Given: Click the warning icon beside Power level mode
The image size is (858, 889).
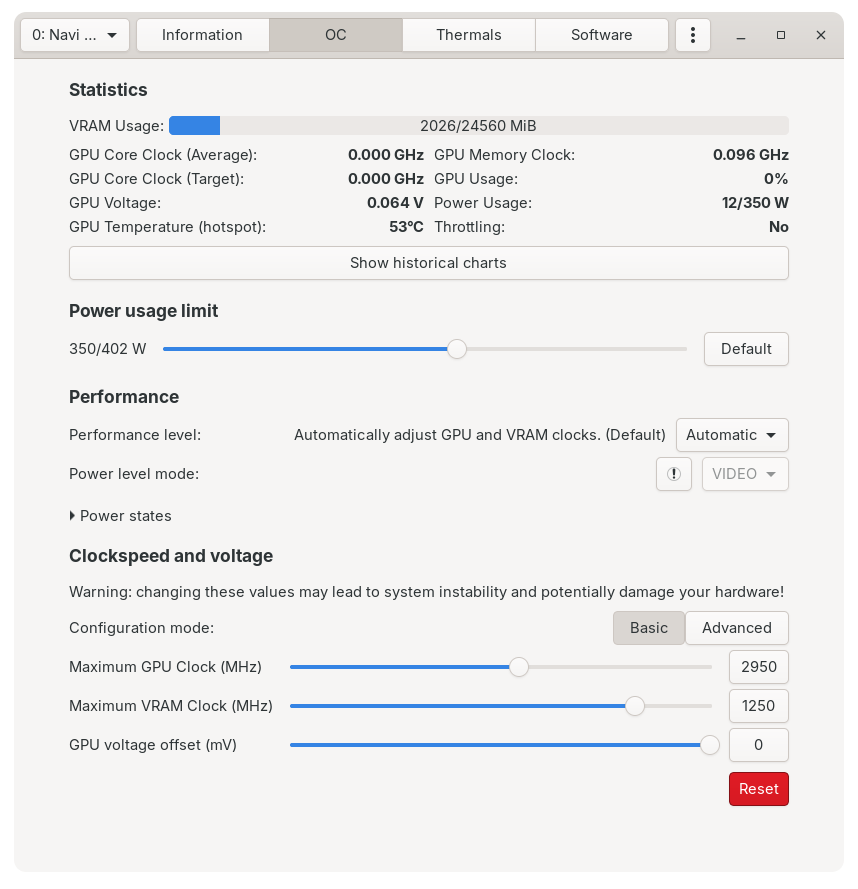Looking at the screenshot, I should [x=673, y=474].
